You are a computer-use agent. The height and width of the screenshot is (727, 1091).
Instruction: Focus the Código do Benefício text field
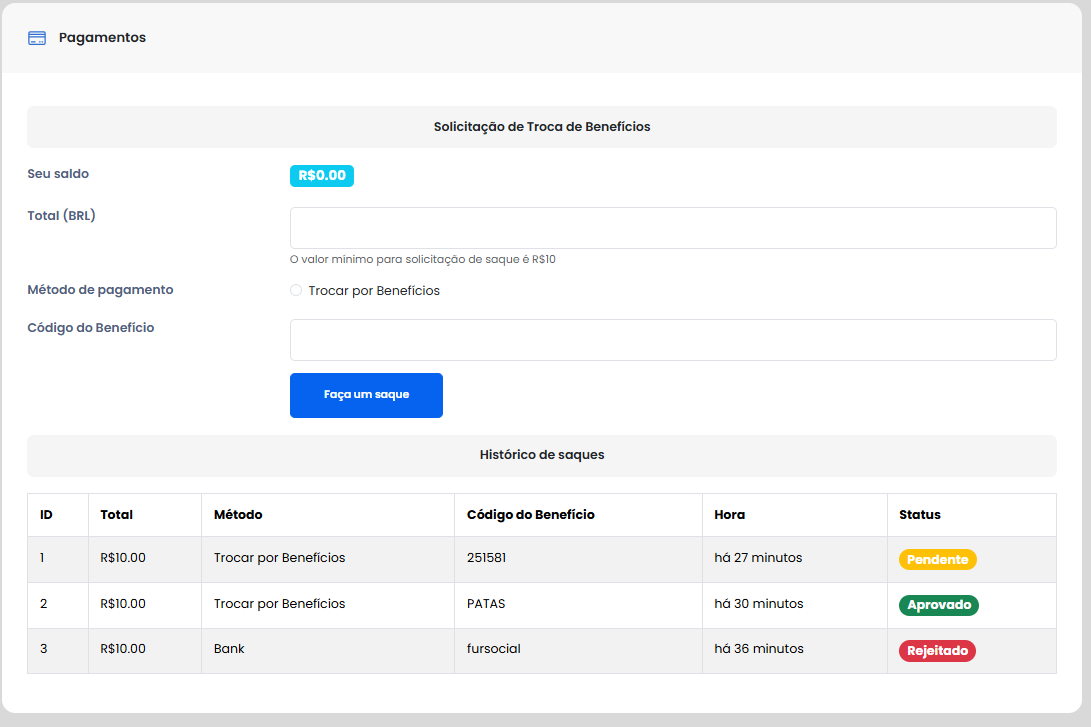point(672,340)
